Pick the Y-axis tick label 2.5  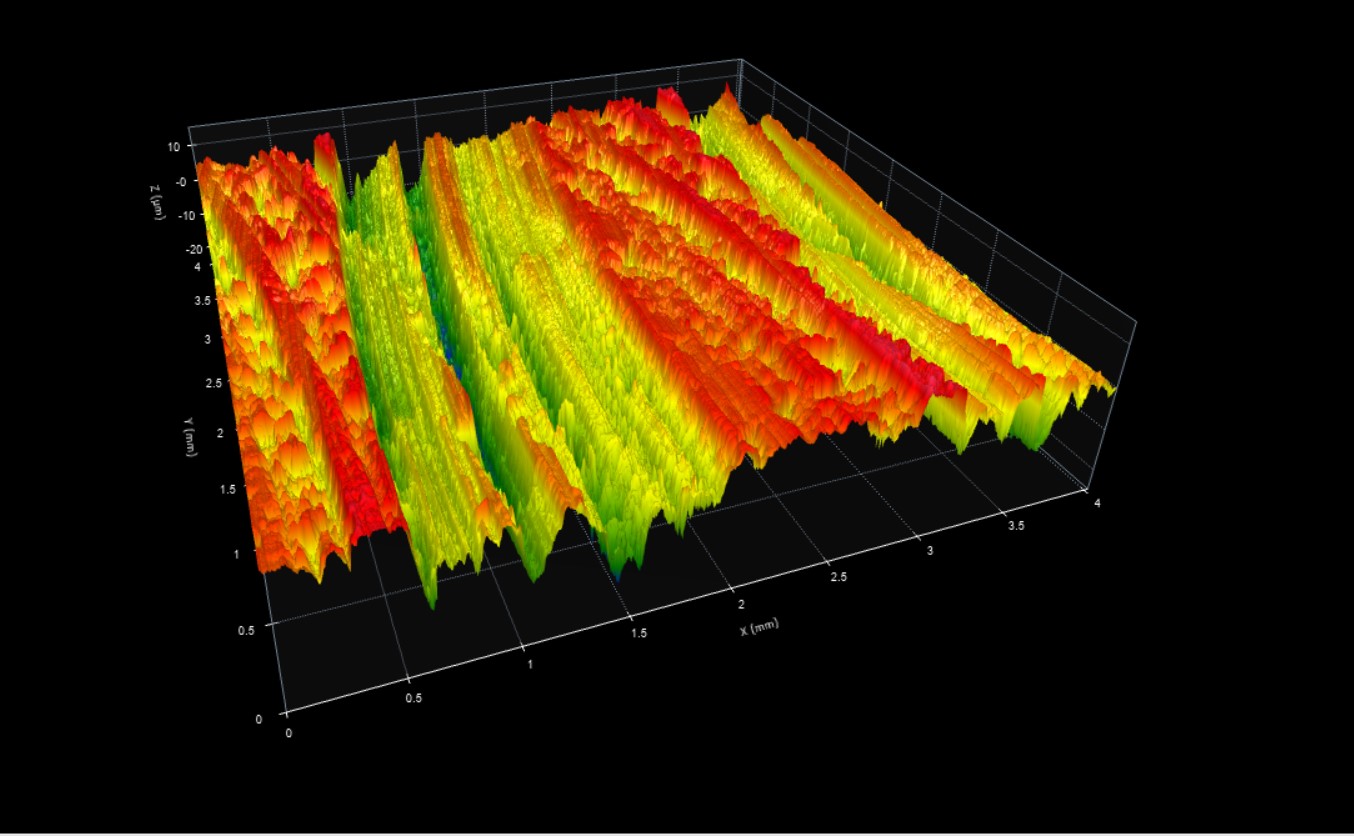(214, 382)
